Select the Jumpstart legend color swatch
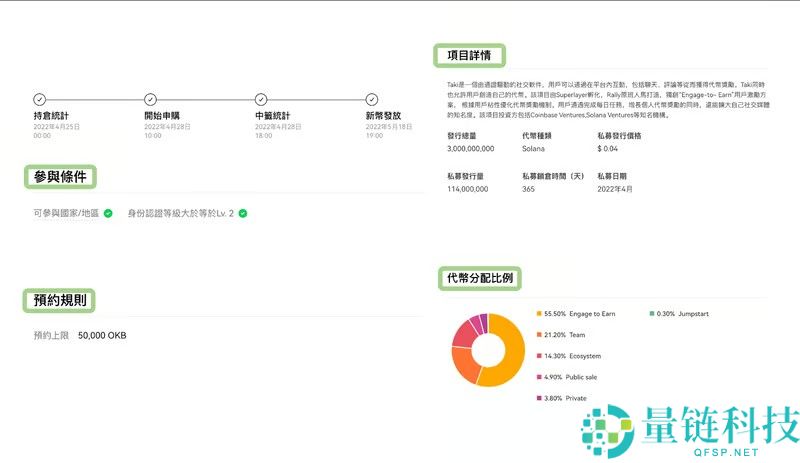The width and height of the screenshot is (800, 463). [x=652, y=313]
